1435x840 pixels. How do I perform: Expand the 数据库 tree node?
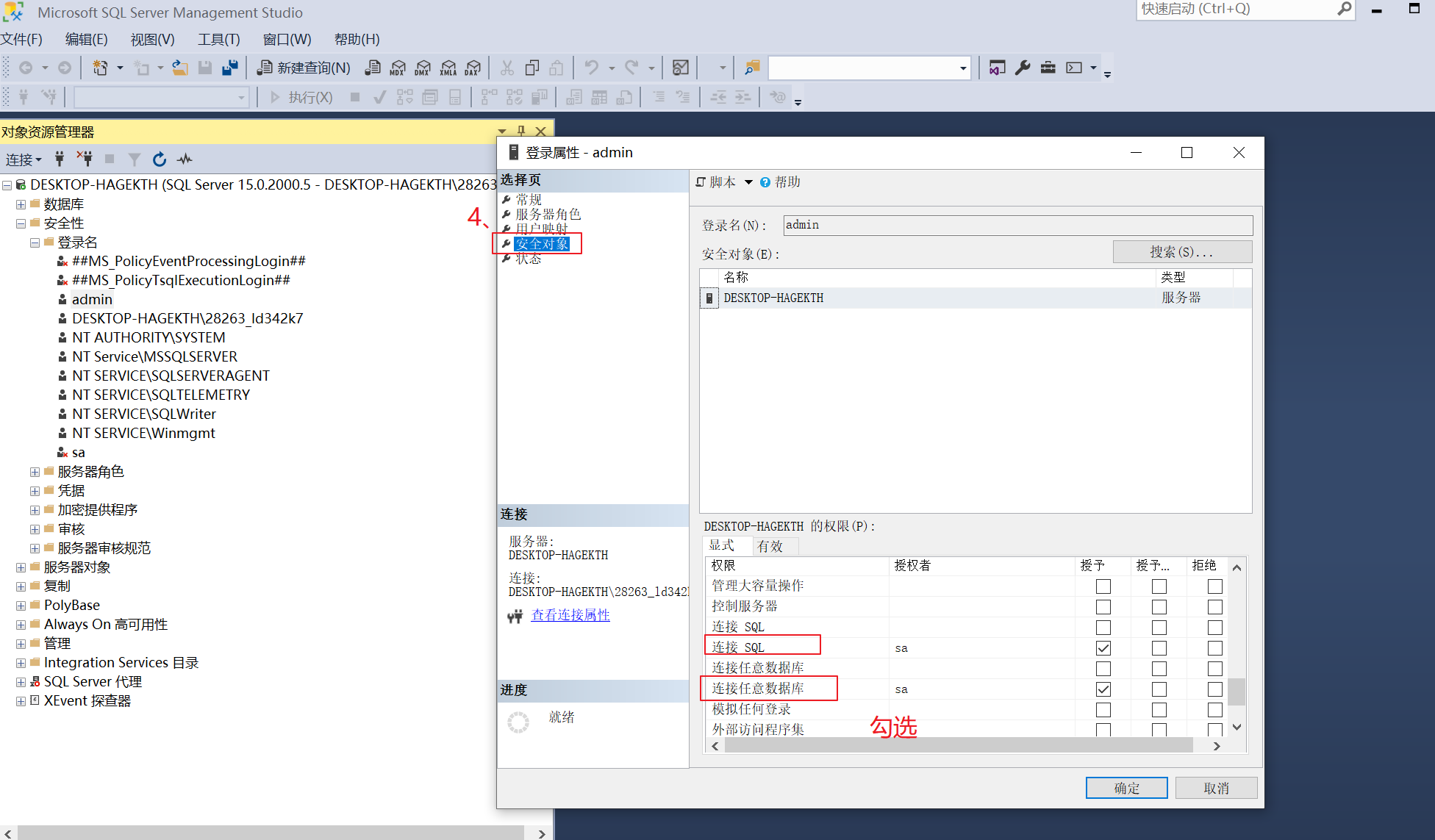[20, 204]
